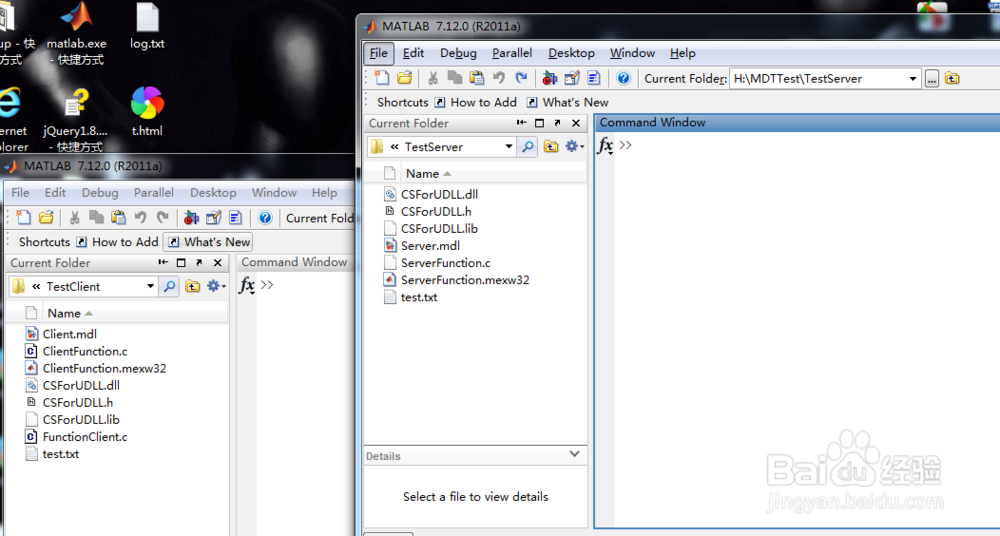Screen dimensions: 1000x536
Task: Select CSForUDLL.h in TestServer folder
Action: point(436,211)
